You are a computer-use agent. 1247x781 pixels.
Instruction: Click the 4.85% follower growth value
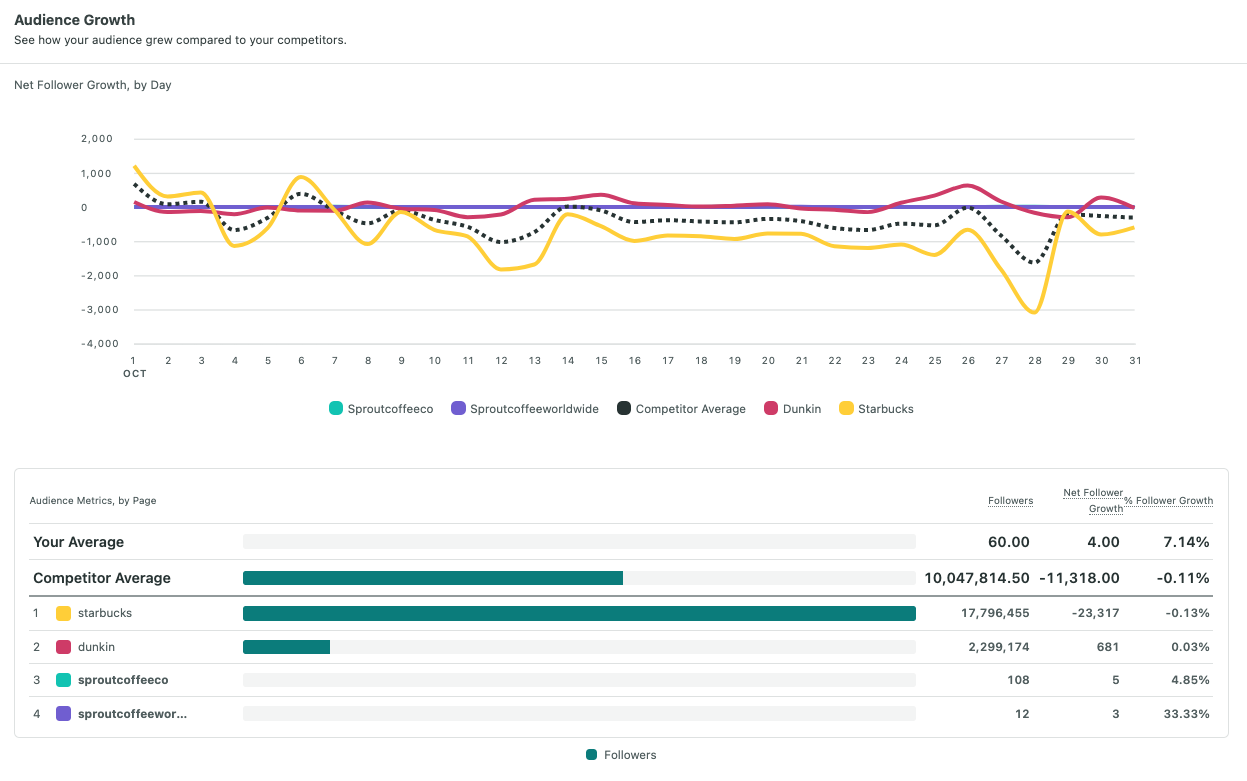click(x=1190, y=680)
